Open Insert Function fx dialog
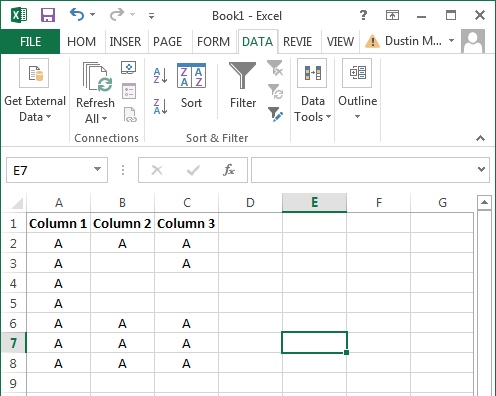Screen dimensions: 496x396 click(229, 170)
